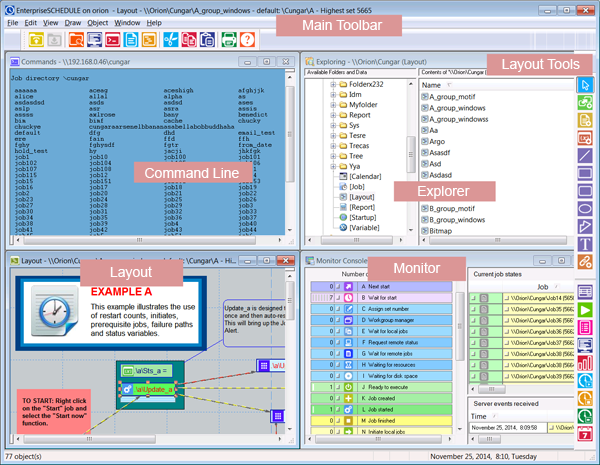
Task: Expand the Report folder node
Action: 333,115
